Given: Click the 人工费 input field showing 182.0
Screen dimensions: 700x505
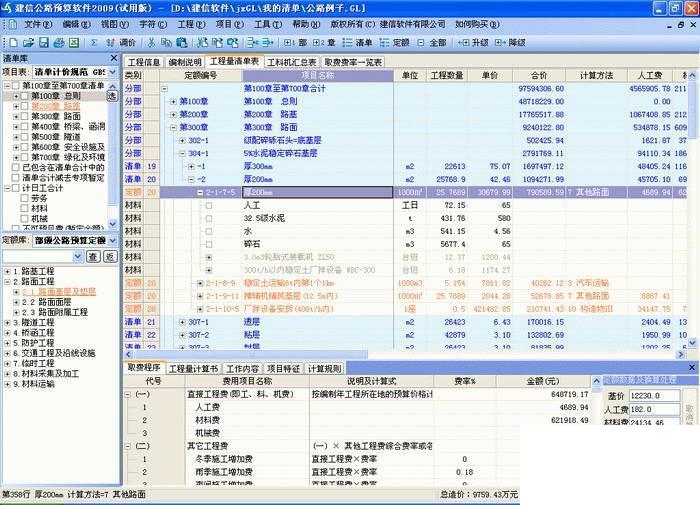Looking at the screenshot, I should 654,409.
